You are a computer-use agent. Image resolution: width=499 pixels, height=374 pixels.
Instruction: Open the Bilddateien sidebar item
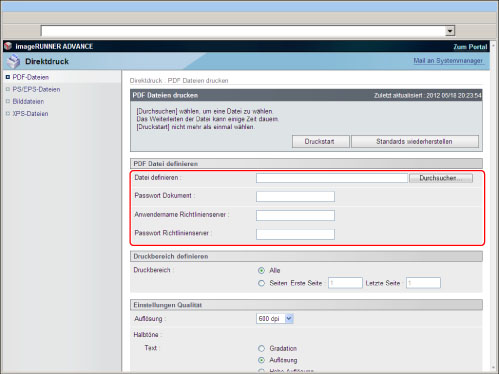[28, 101]
